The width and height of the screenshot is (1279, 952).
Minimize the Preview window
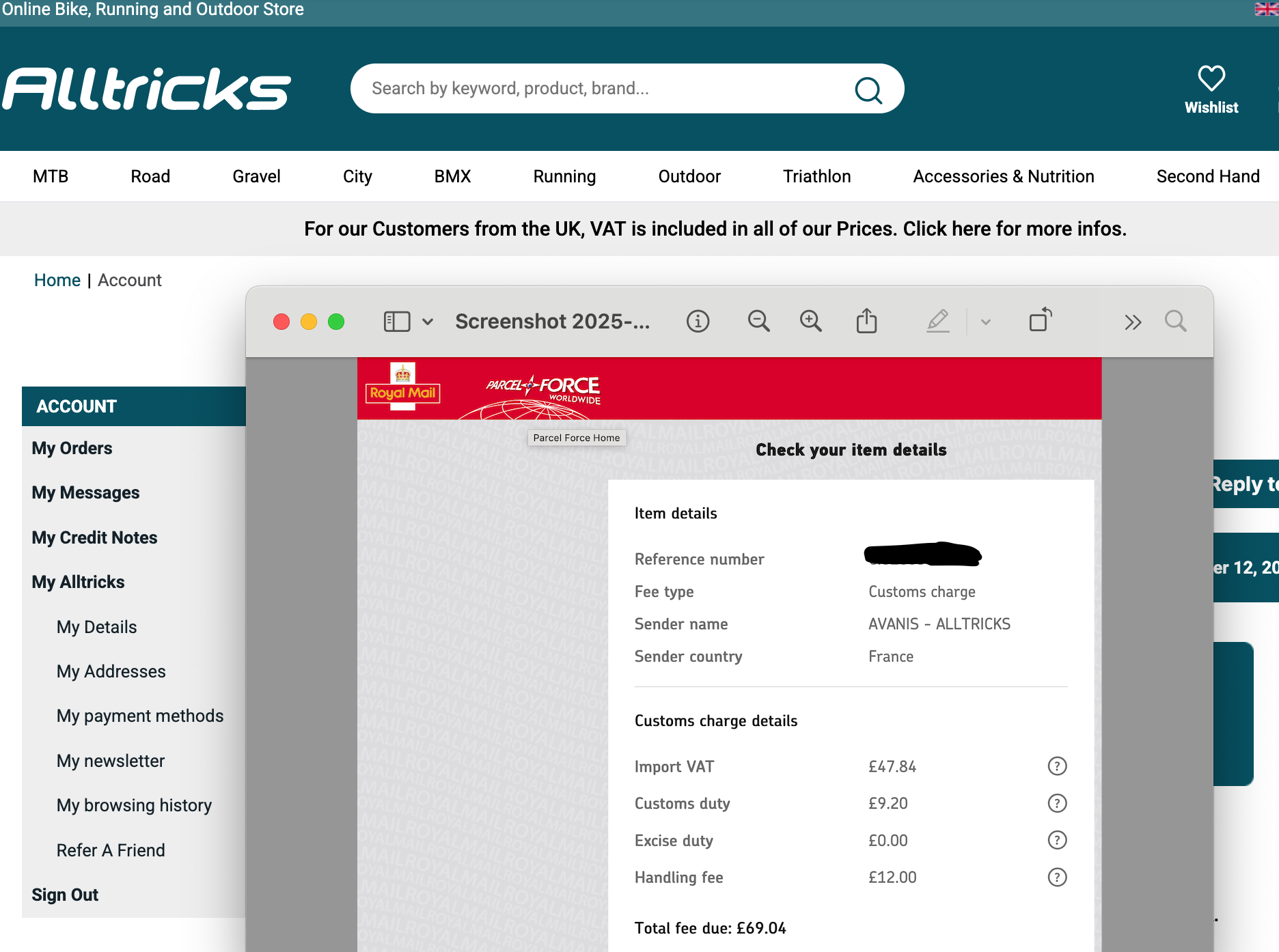[x=309, y=322]
